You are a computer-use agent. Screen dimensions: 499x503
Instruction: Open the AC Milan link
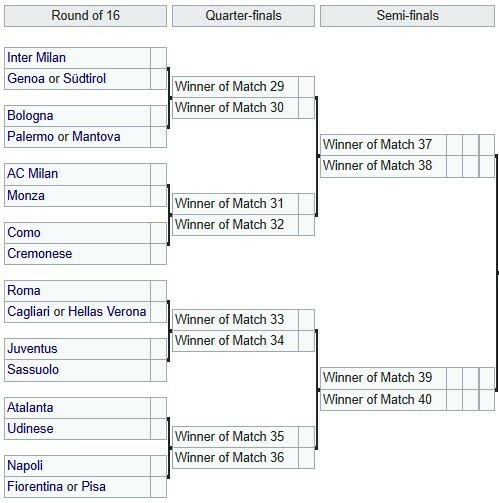coord(32,174)
